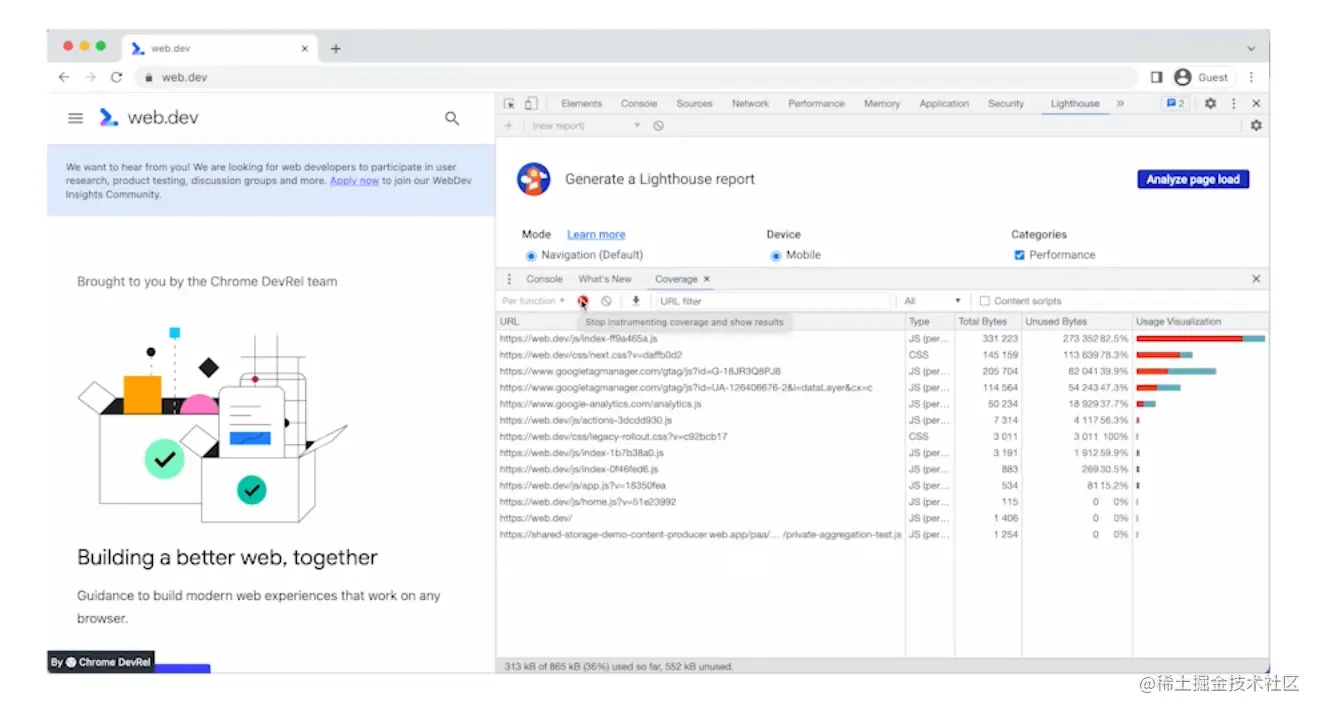Toggle browser side panel icon
The height and width of the screenshot is (714, 1320).
point(1156,77)
